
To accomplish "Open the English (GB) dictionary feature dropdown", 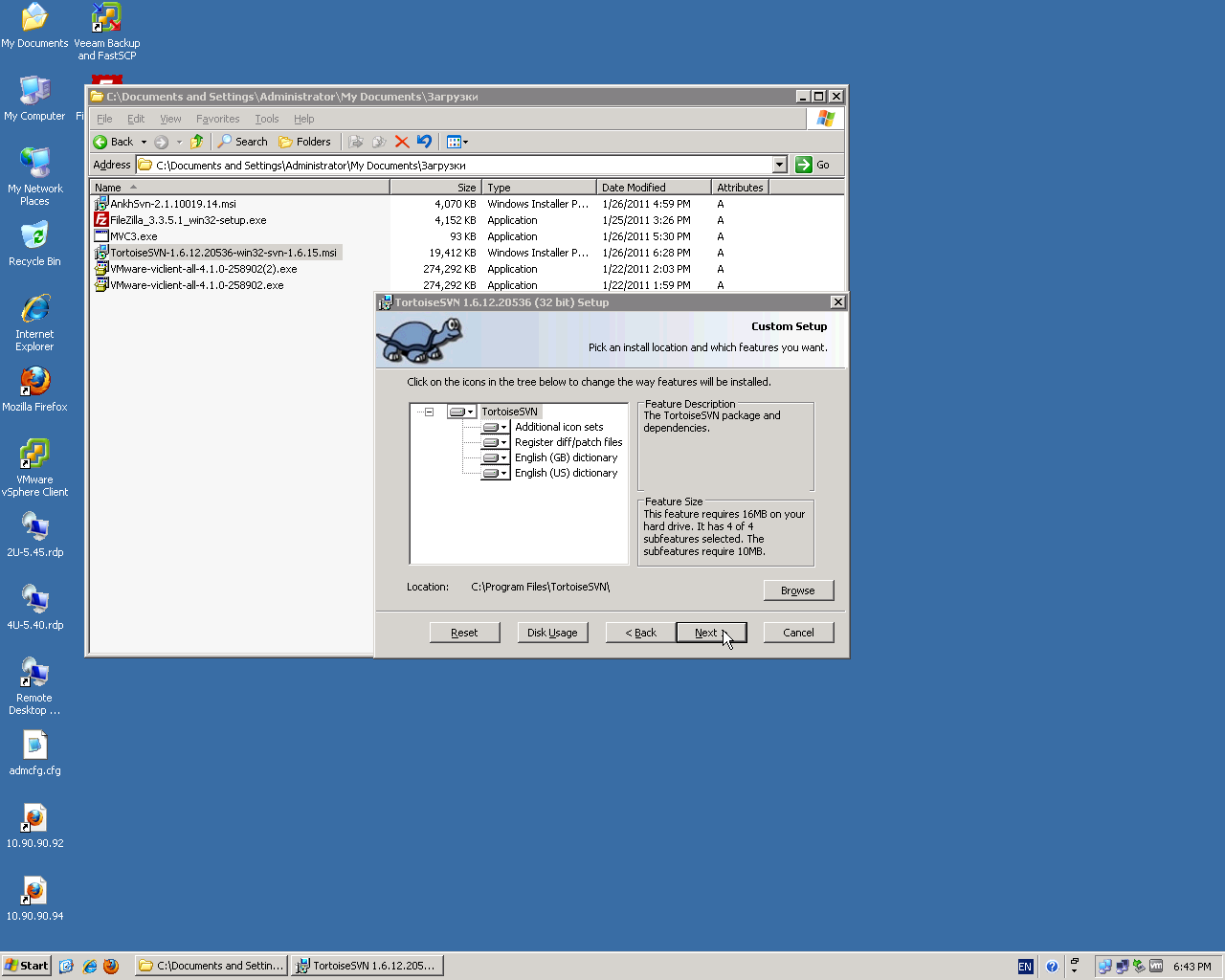I will [x=495, y=457].
